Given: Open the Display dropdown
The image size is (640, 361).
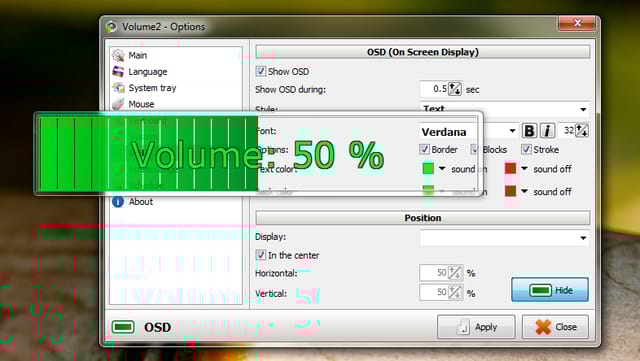Looking at the screenshot, I should pos(504,238).
